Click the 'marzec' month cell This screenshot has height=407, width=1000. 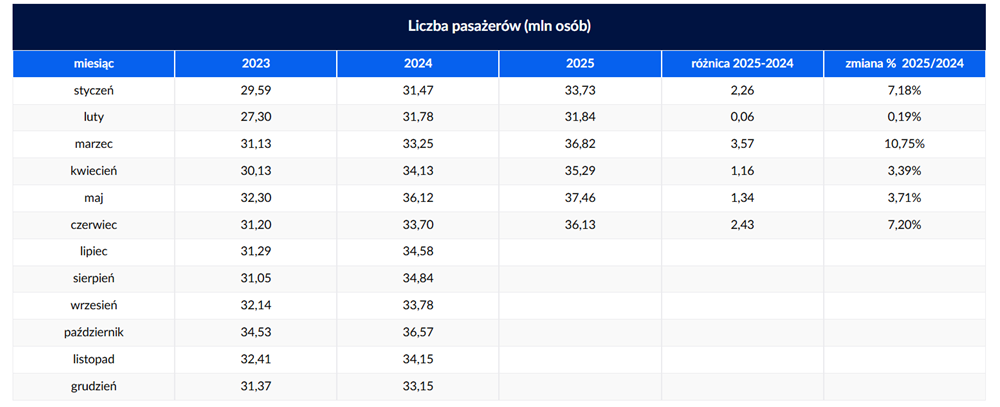click(x=94, y=144)
